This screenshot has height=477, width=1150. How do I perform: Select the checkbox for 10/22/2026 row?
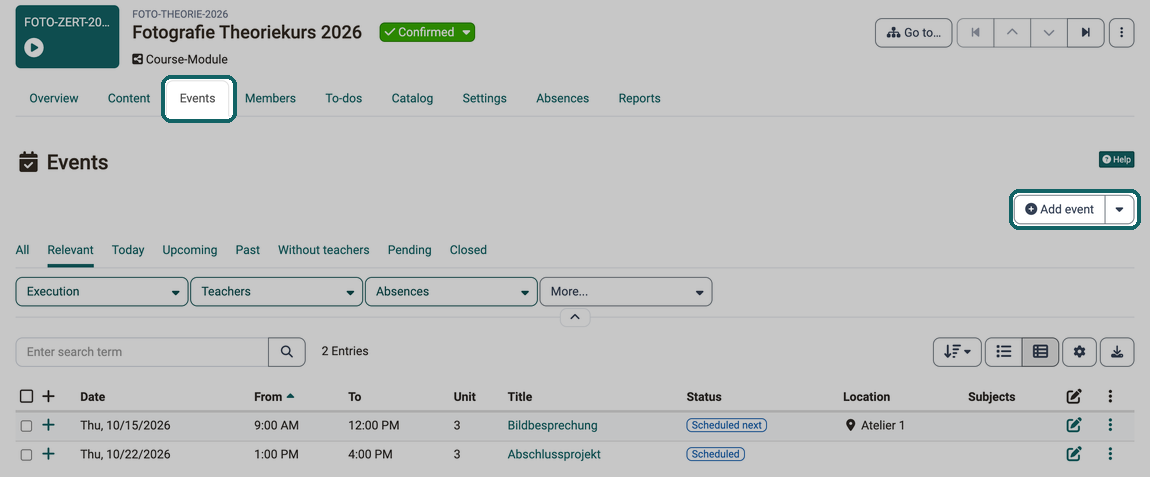point(26,455)
